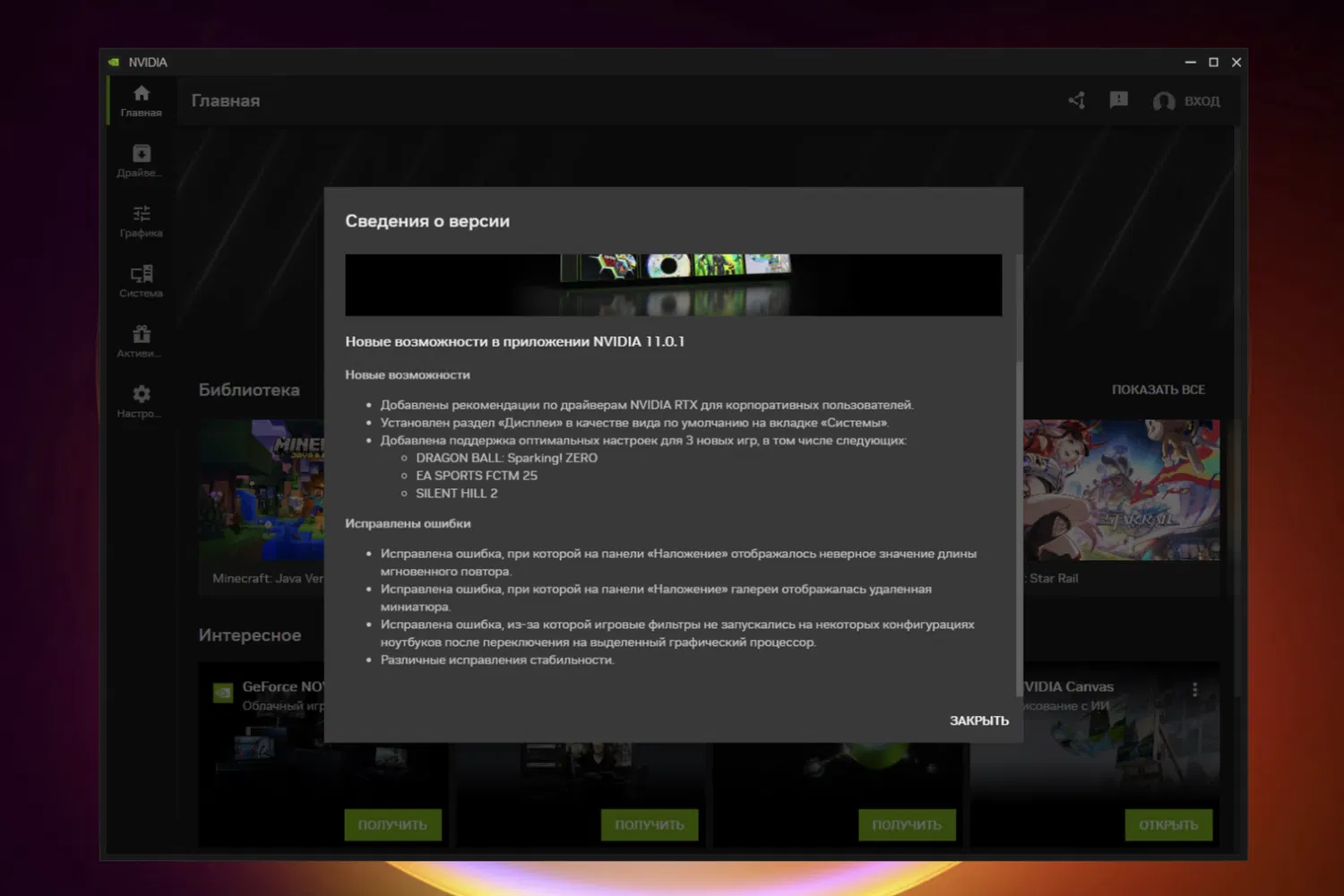The image size is (1344, 896).
Task: Click the Сведения о версии dialog title
Action: pyautogui.click(x=427, y=221)
